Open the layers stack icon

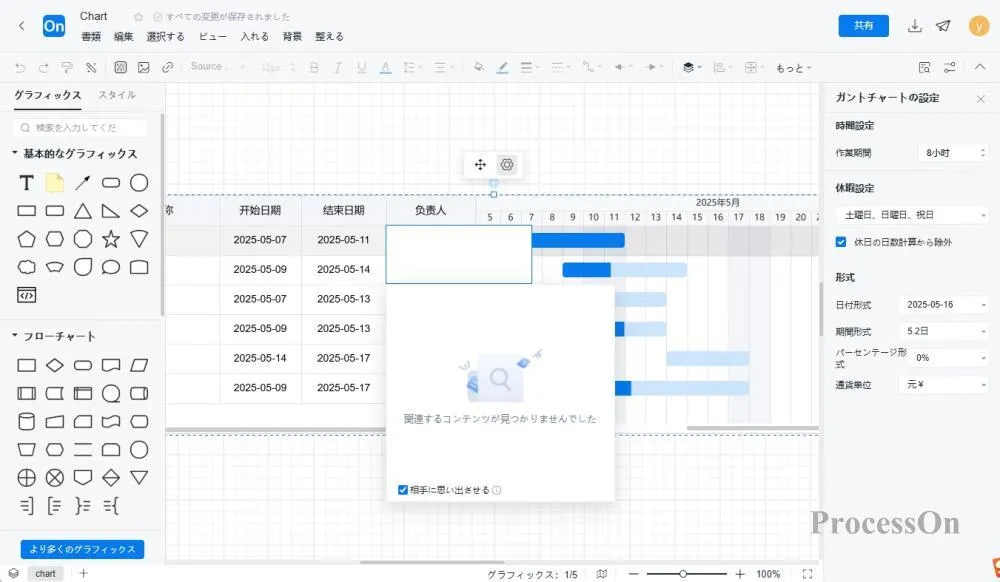pos(688,67)
